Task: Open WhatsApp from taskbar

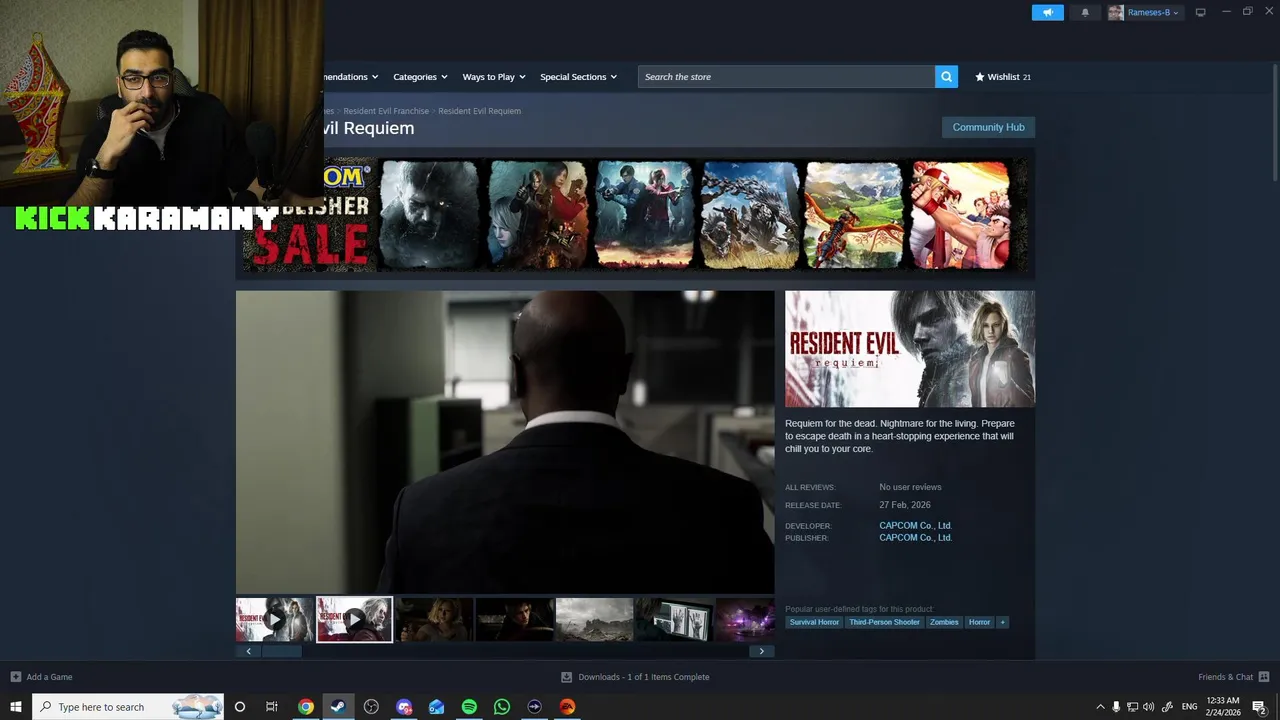Action: [x=502, y=707]
